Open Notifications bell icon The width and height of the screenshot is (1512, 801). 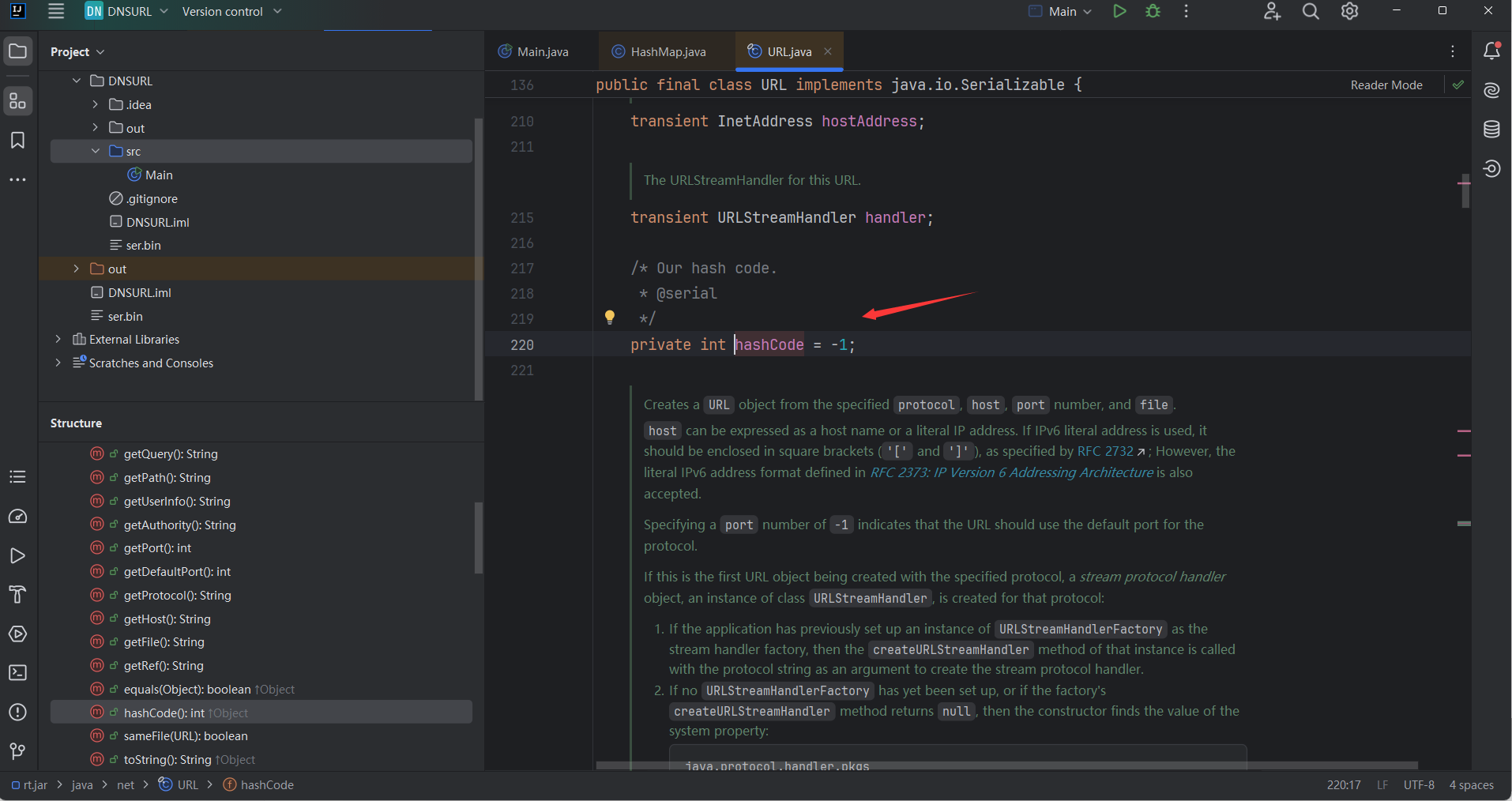(1491, 51)
